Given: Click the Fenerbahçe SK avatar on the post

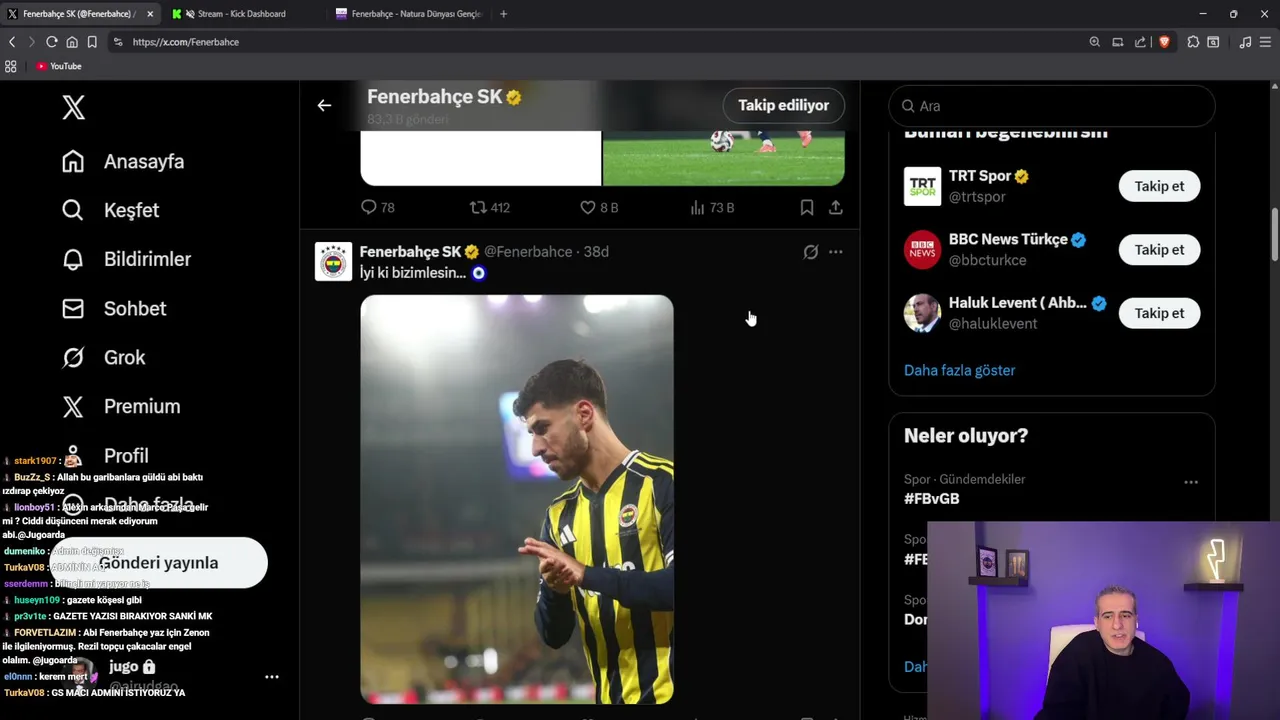Looking at the screenshot, I should pyautogui.click(x=333, y=261).
